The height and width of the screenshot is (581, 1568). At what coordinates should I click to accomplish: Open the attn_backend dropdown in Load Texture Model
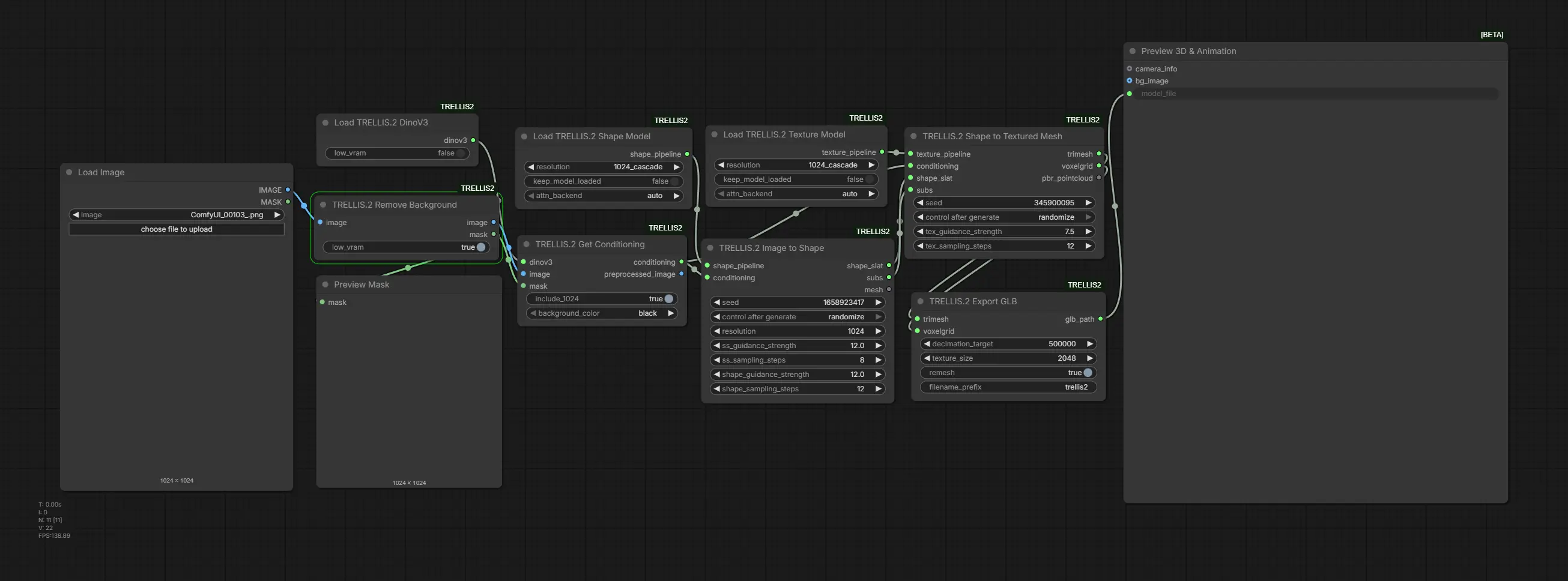(796, 194)
